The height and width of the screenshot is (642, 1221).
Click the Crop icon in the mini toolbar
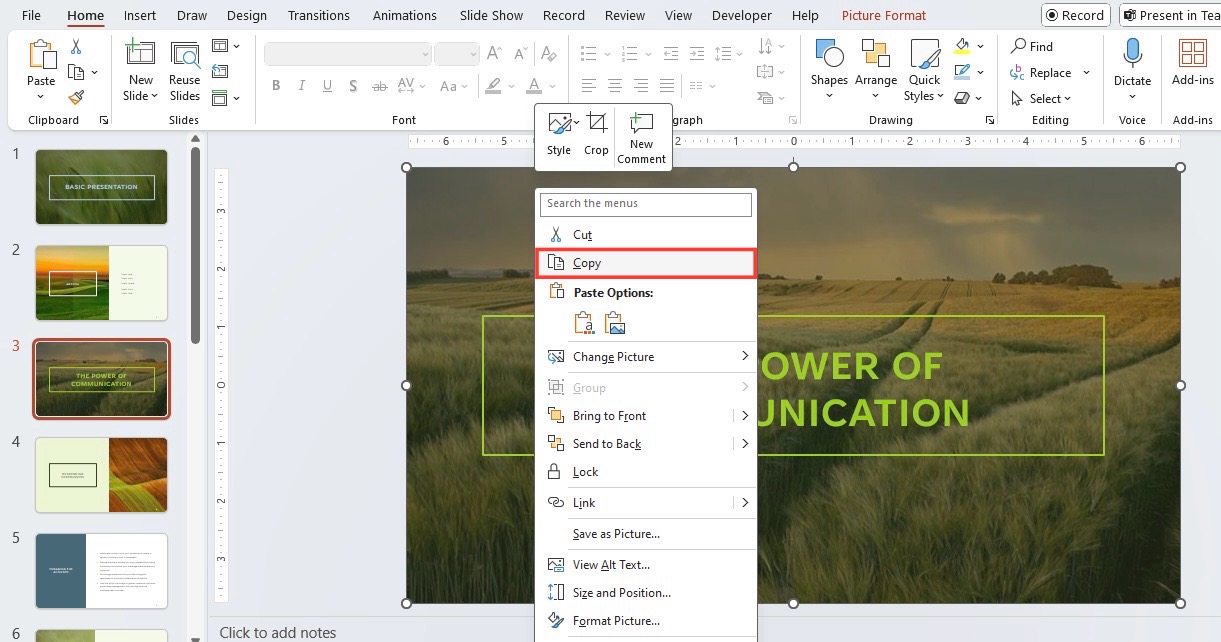click(596, 134)
